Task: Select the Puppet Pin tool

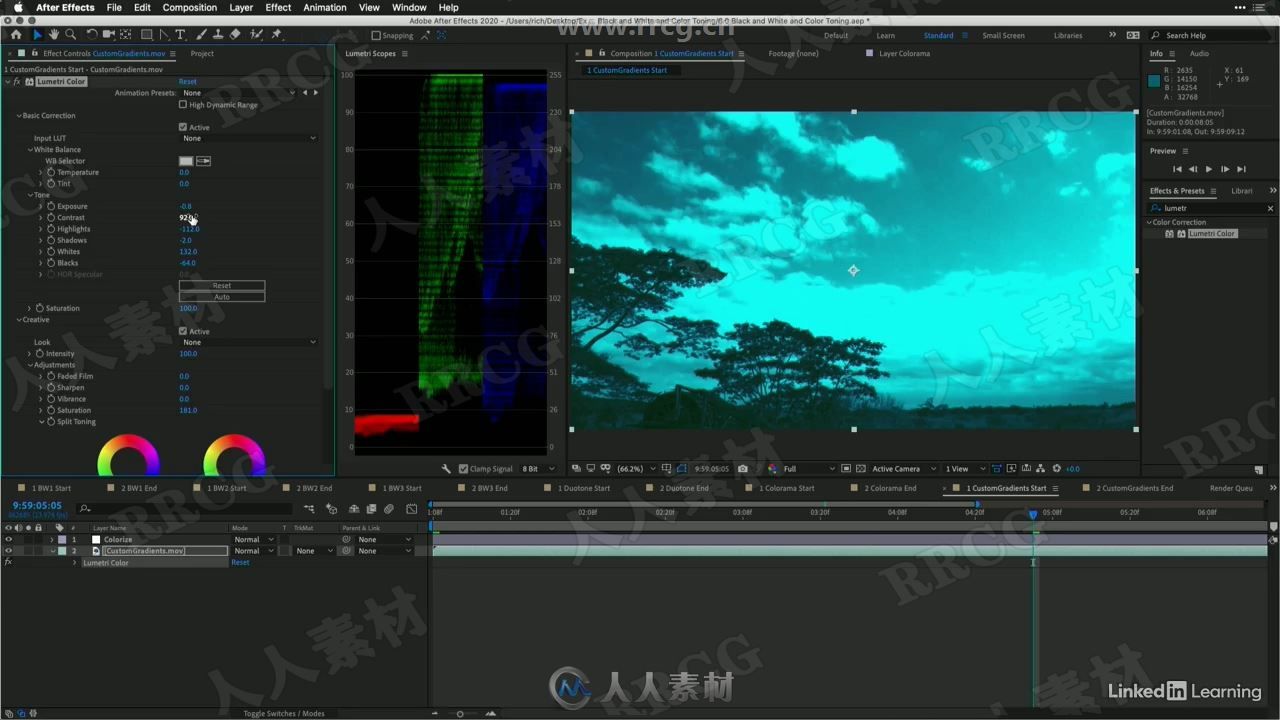Action: pyautogui.click(x=277, y=34)
